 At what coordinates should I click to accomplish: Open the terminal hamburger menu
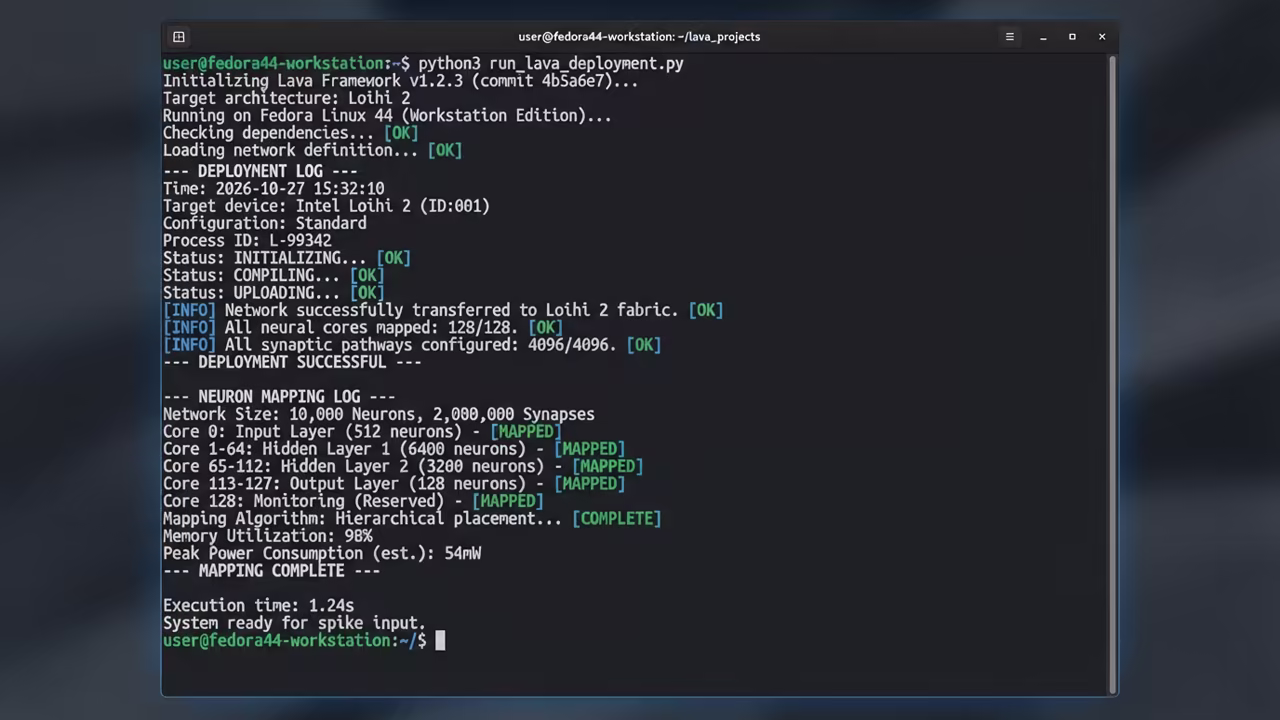(x=1010, y=37)
